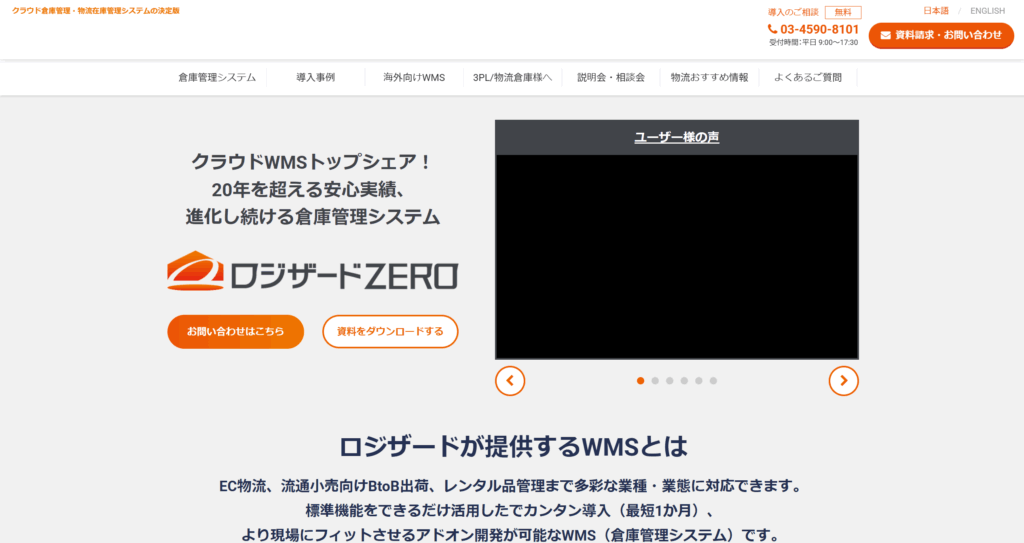The width and height of the screenshot is (1024, 543).
Task: Open the 倉庫管理システム menu item
Action: tap(217, 77)
